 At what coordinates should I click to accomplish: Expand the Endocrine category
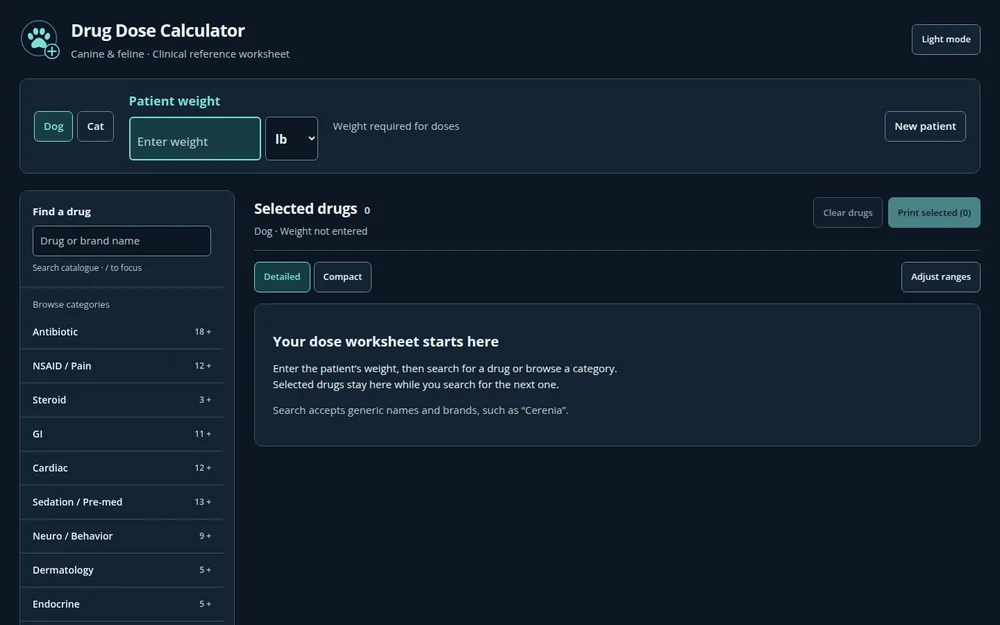pos(122,604)
